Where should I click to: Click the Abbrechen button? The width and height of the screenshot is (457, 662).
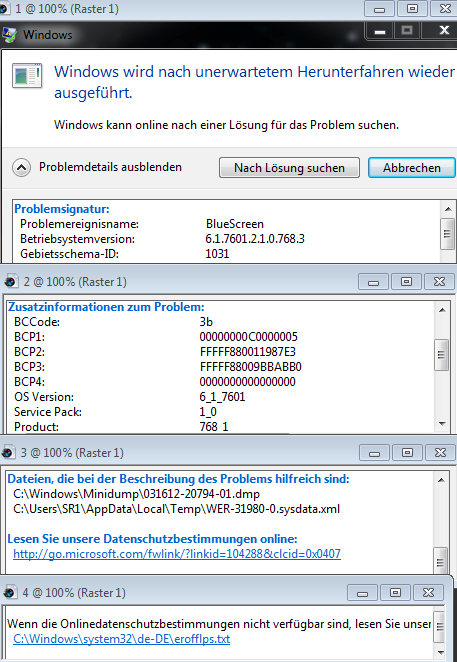point(412,168)
